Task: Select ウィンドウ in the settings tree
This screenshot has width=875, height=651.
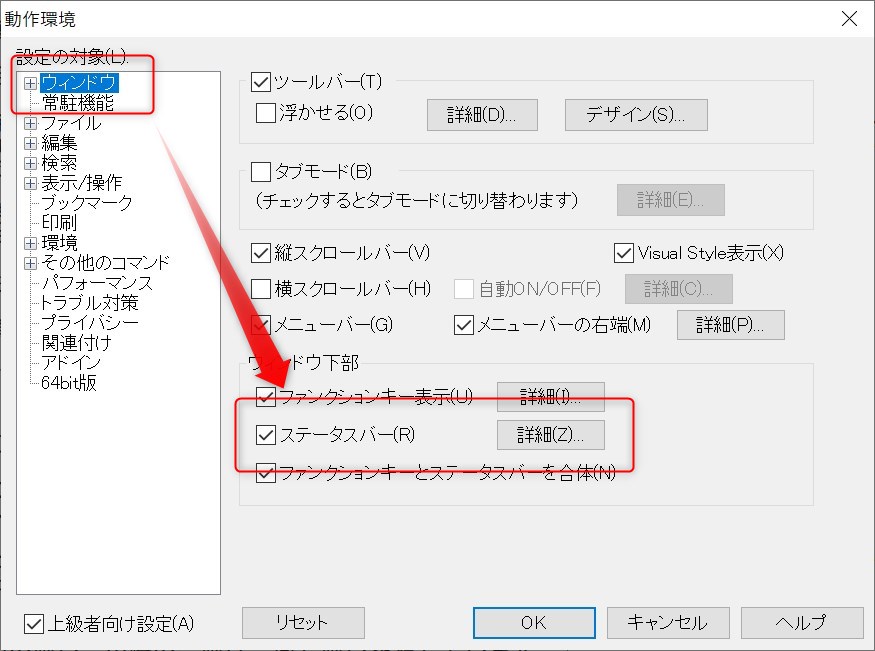Action: point(79,83)
